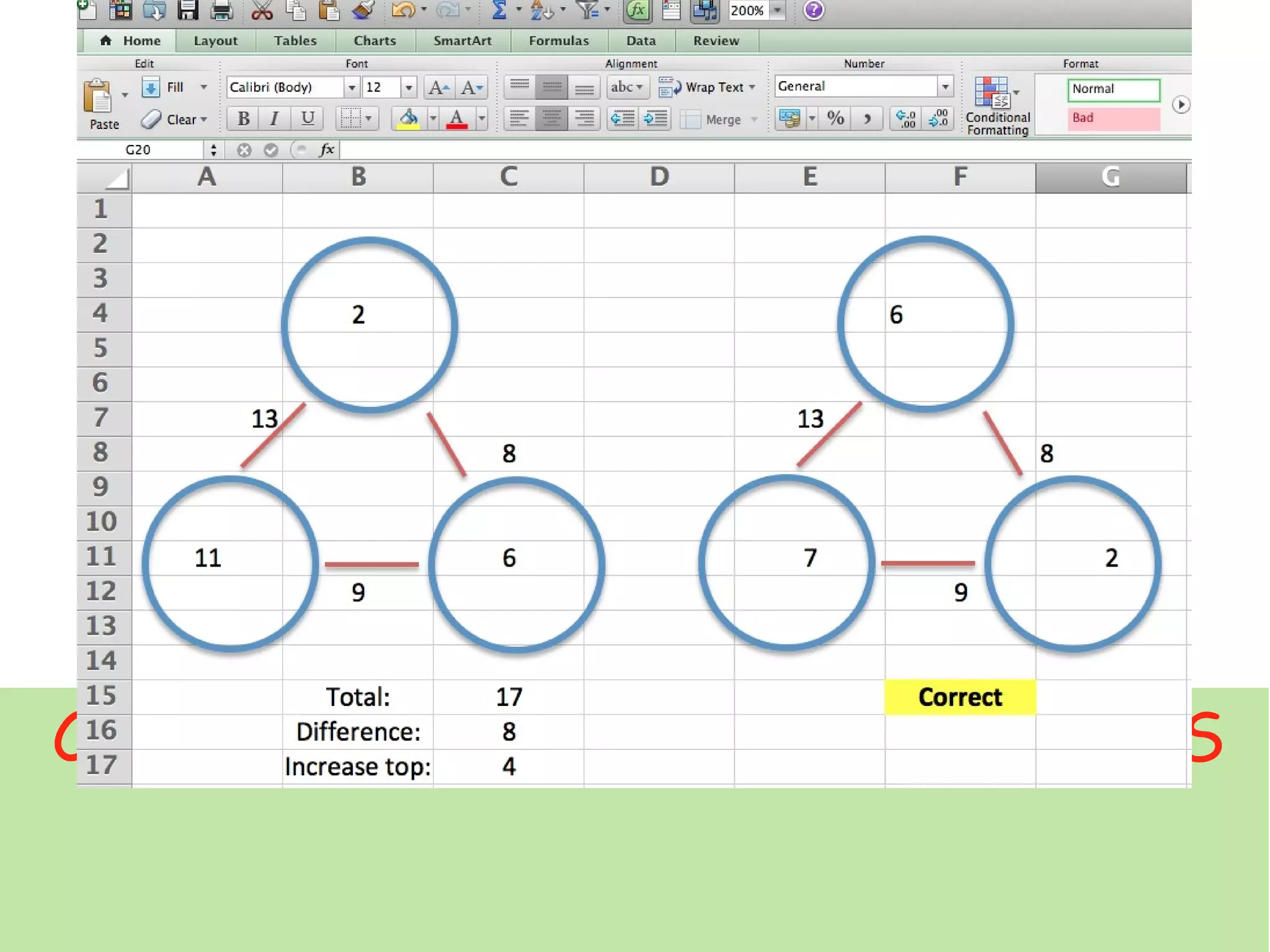
Task: Toggle Bold formatting
Action: pos(243,118)
